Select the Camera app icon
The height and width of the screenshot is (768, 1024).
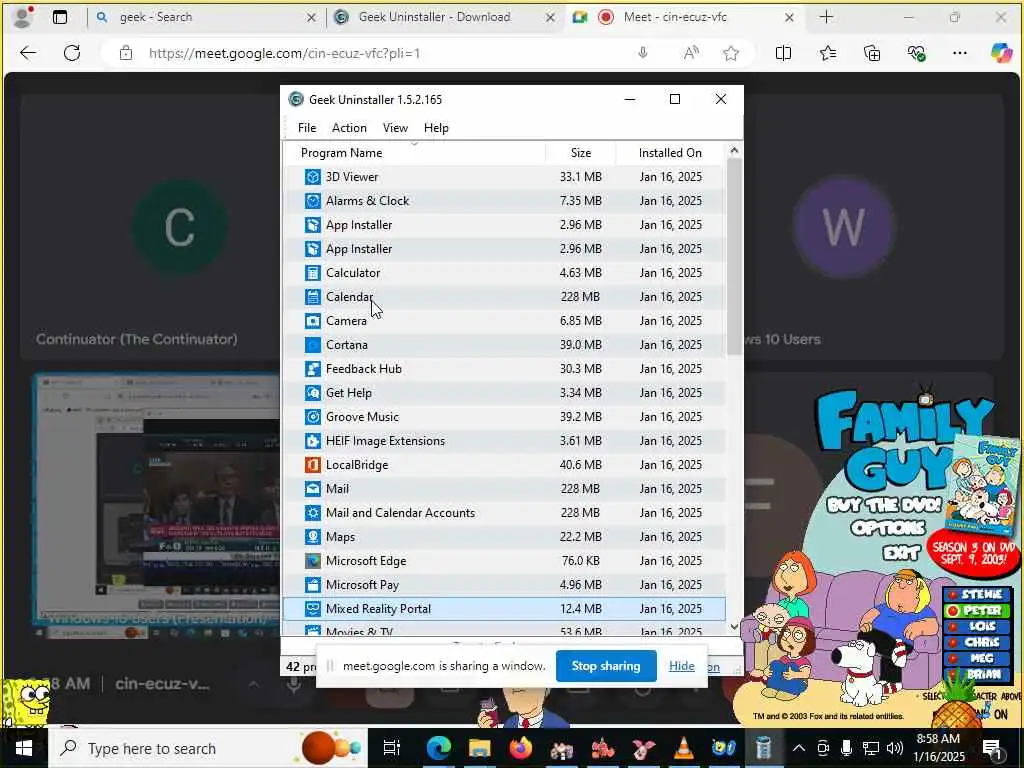coord(313,321)
